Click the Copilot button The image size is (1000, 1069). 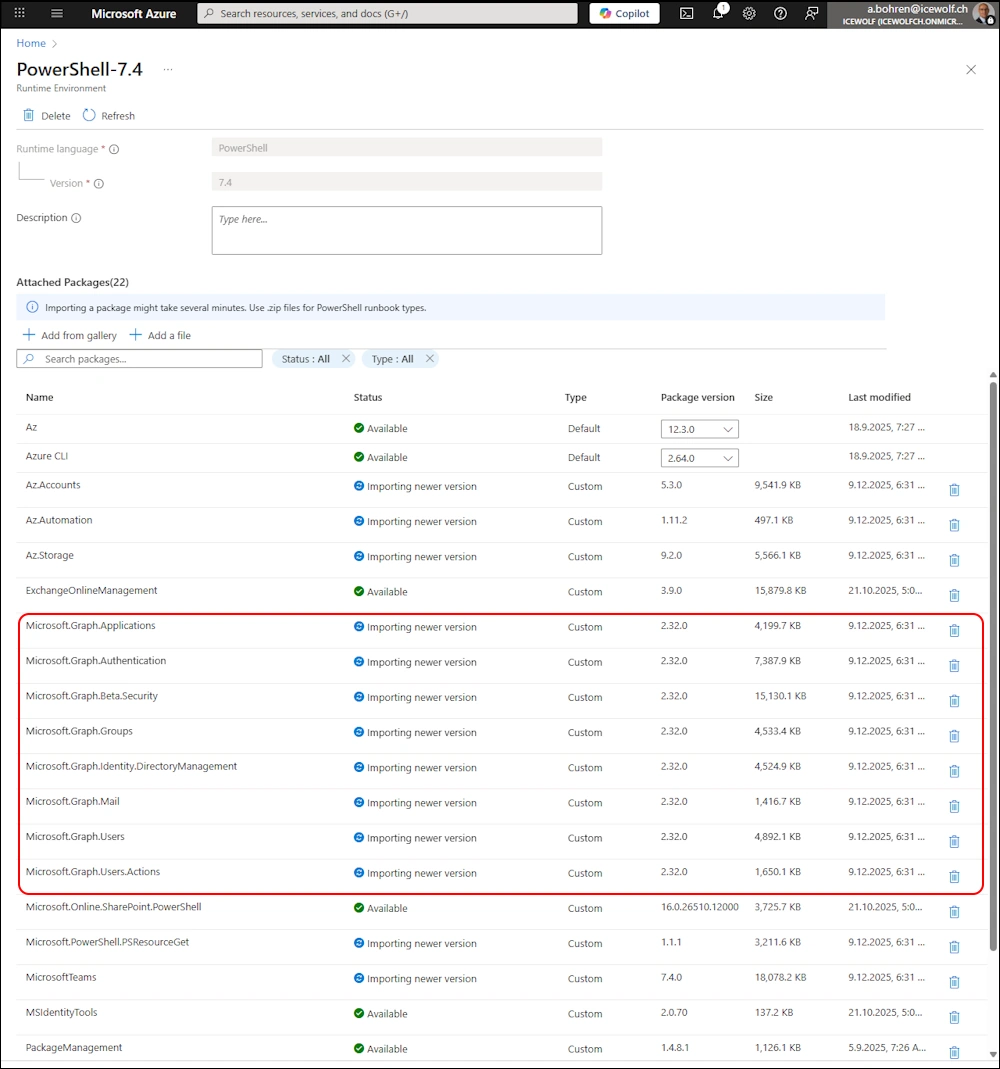coord(624,14)
